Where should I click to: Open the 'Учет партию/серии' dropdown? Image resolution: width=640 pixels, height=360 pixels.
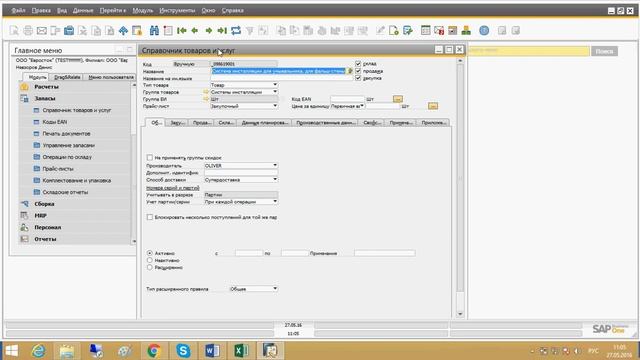click(275, 202)
